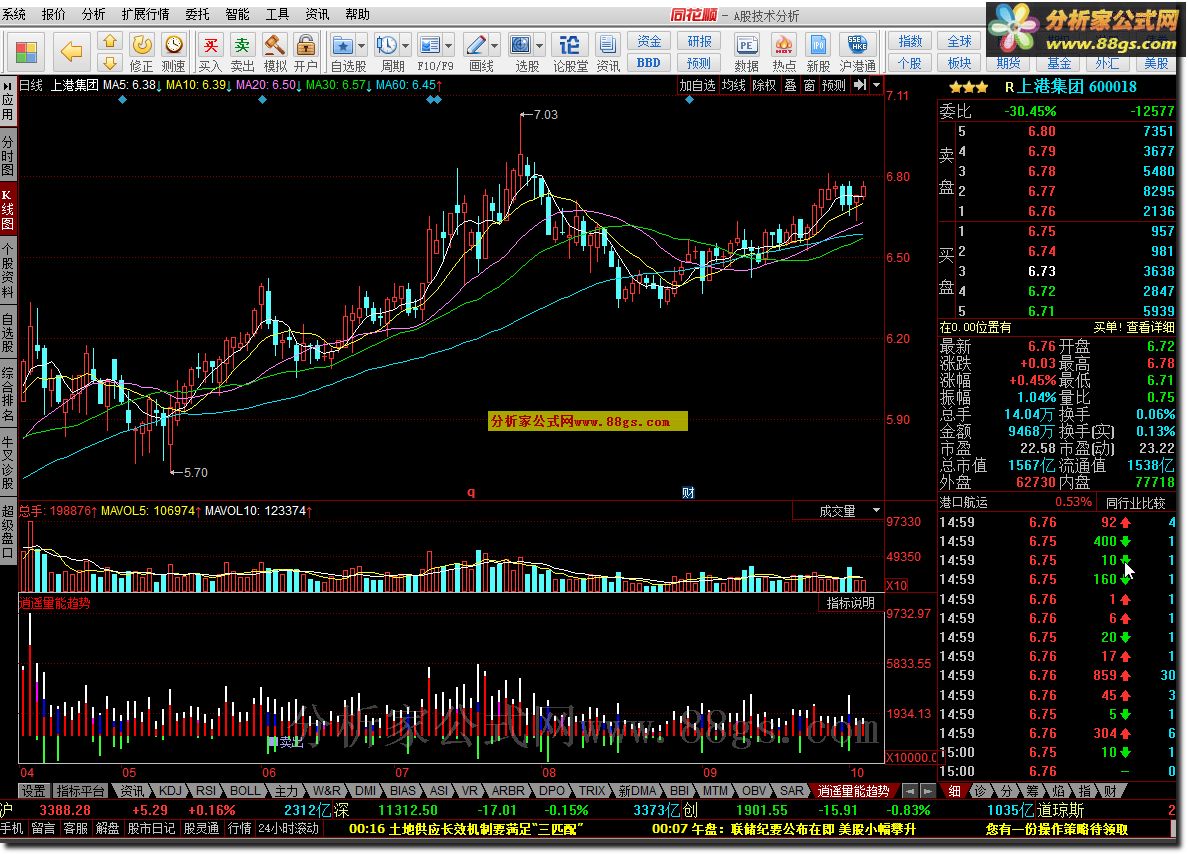Open 股市日记 in bottom bar
Image resolution: width=1188 pixels, height=854 pixels.
click(151, 828)
